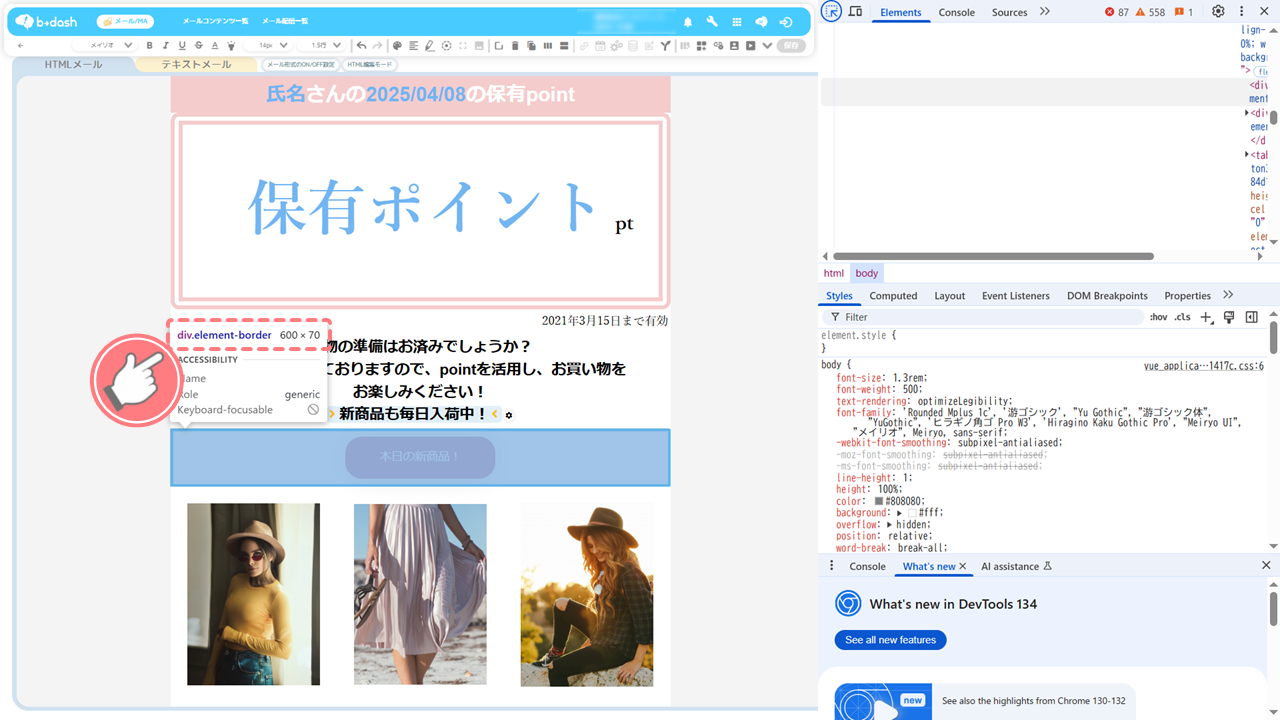Toggle bold text formatting
Viewport: 1280px width, 720px height.
pos(150,45)
